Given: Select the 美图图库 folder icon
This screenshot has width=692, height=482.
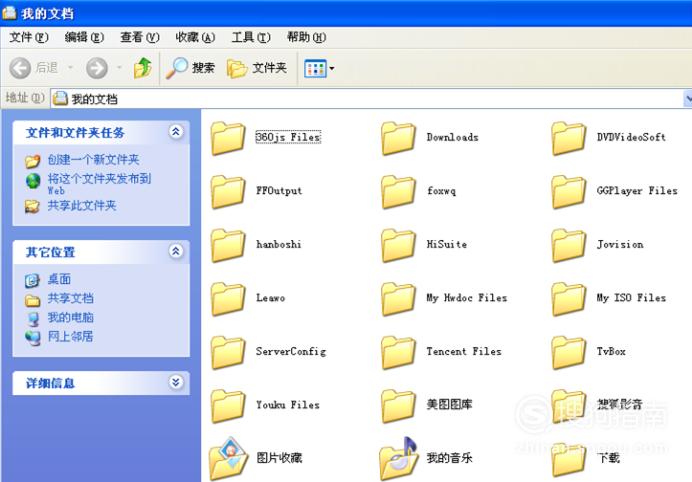Looking at the screenshot, I should pos(398,406).
